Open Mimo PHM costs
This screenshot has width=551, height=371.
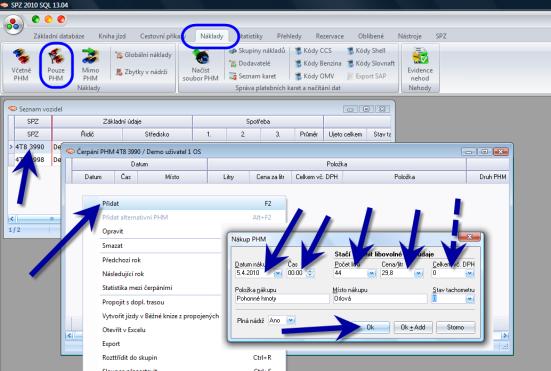click(90, 65)
